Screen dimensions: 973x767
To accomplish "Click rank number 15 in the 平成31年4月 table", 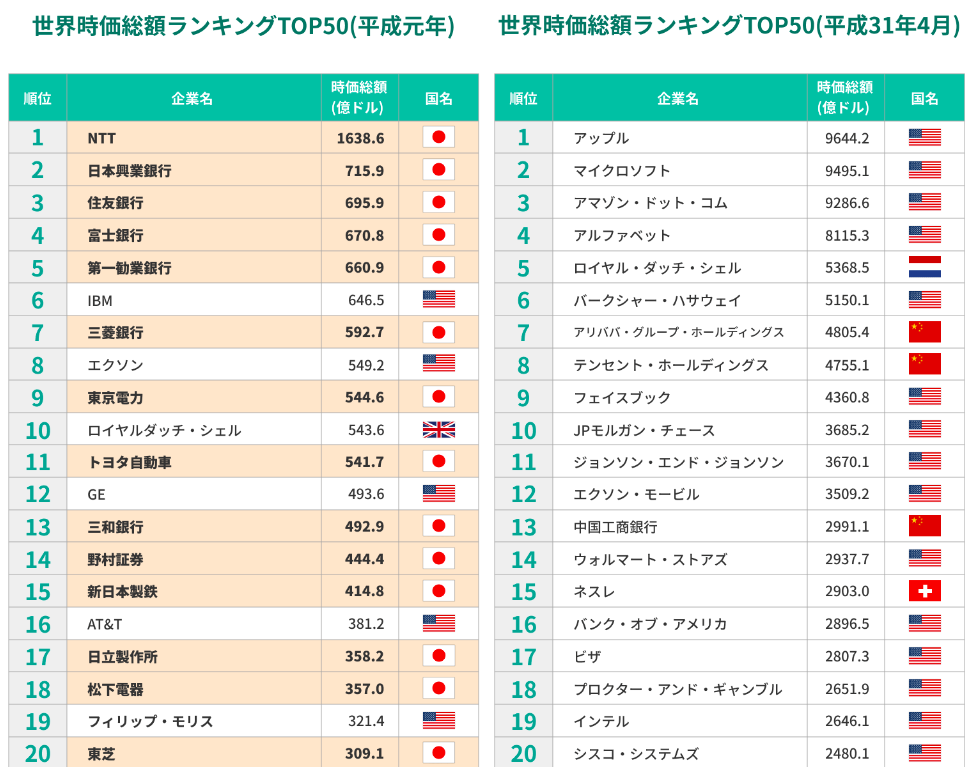I will click(x=523, y=591).
